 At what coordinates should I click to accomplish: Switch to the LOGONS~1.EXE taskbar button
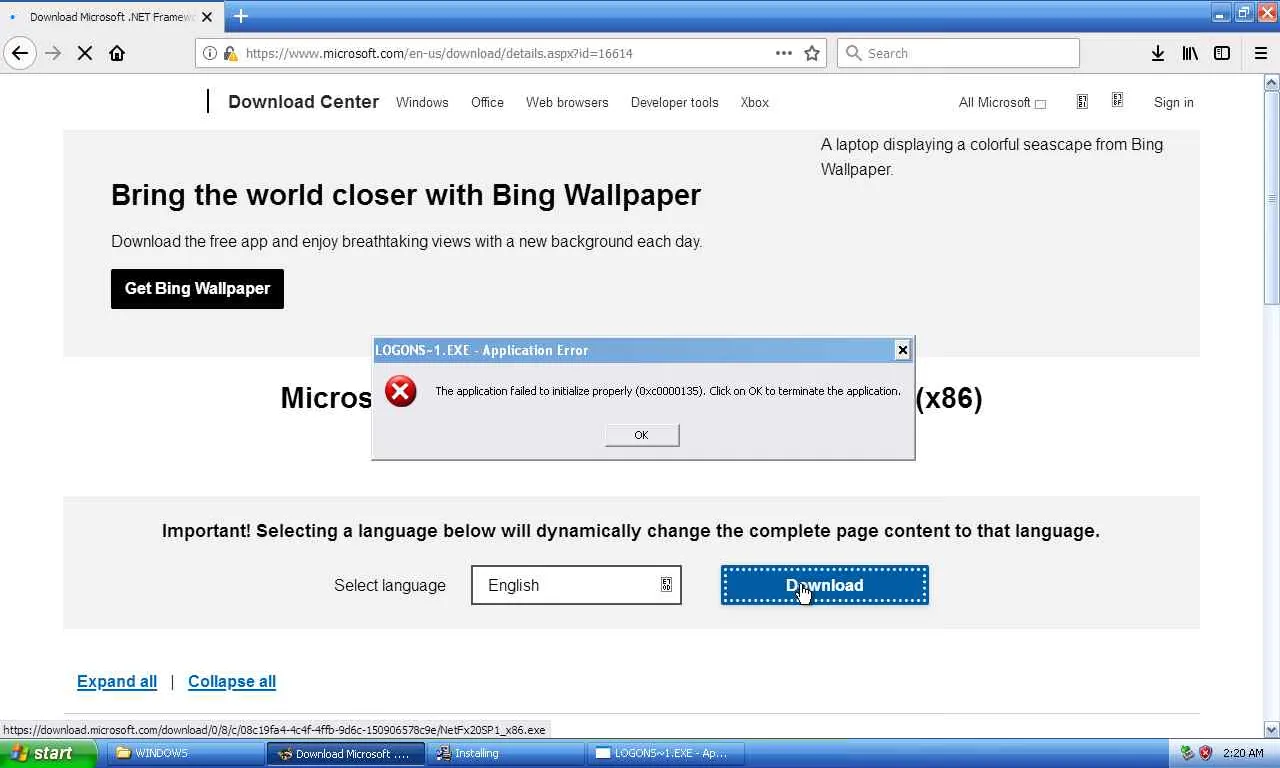pyautogui.click(x=666, y=753)
